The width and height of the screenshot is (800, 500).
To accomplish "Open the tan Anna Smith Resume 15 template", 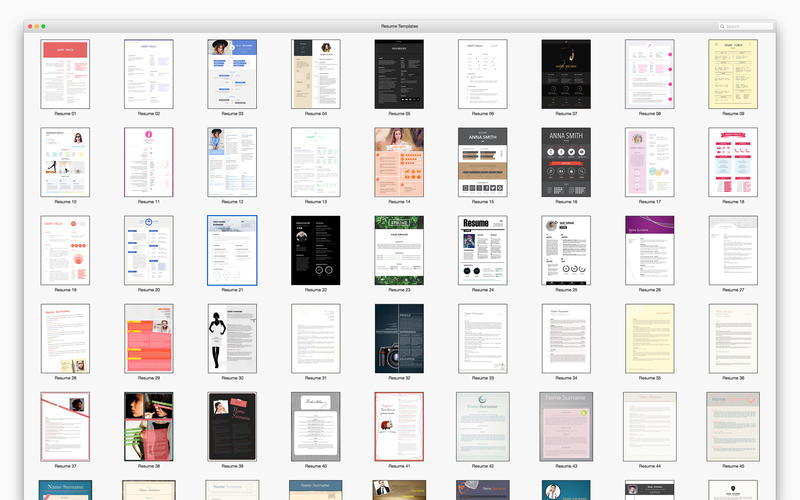I will 483,162.
